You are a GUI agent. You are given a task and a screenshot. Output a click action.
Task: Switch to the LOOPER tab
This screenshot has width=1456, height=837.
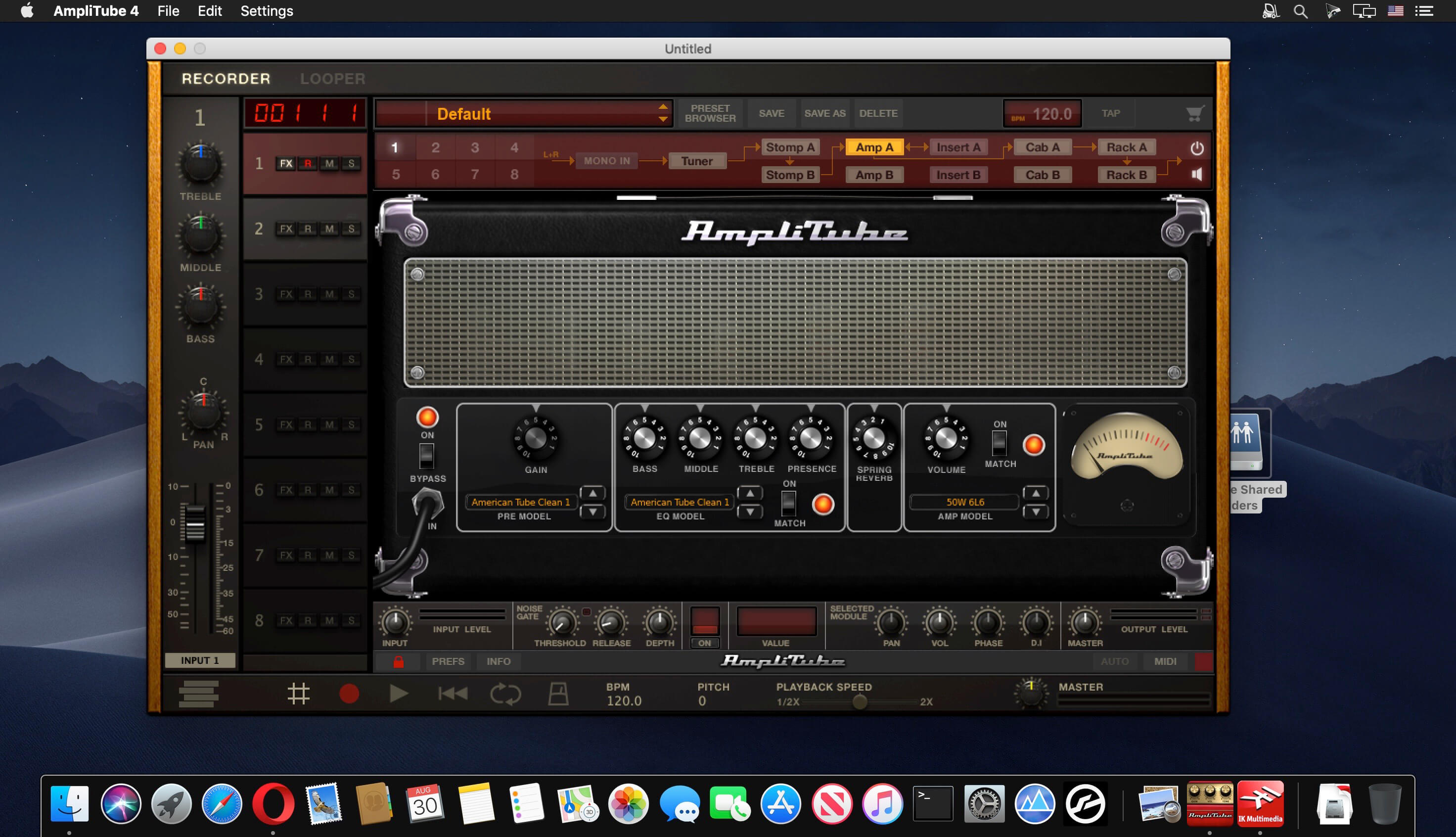(x=333, y=79)
